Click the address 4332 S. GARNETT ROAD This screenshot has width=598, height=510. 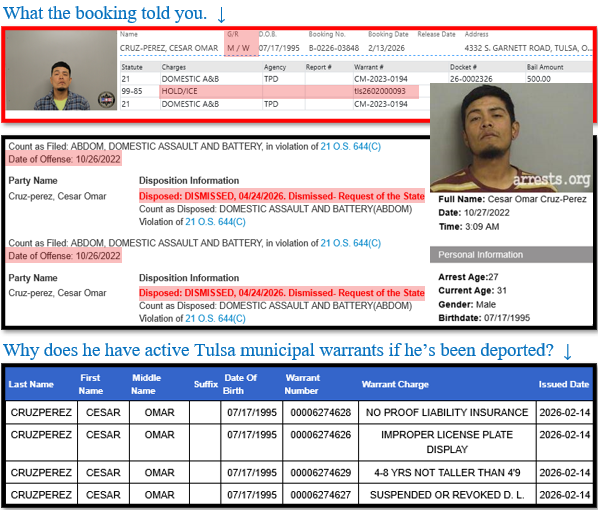tap(528, 48)
